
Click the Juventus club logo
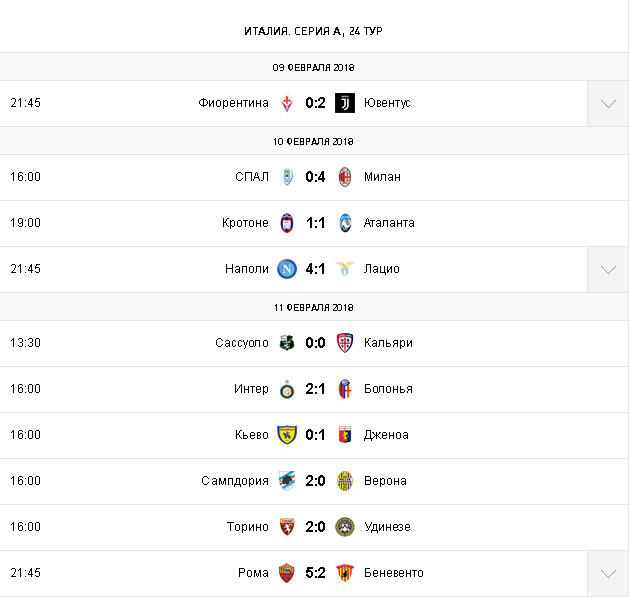[345, 103]
